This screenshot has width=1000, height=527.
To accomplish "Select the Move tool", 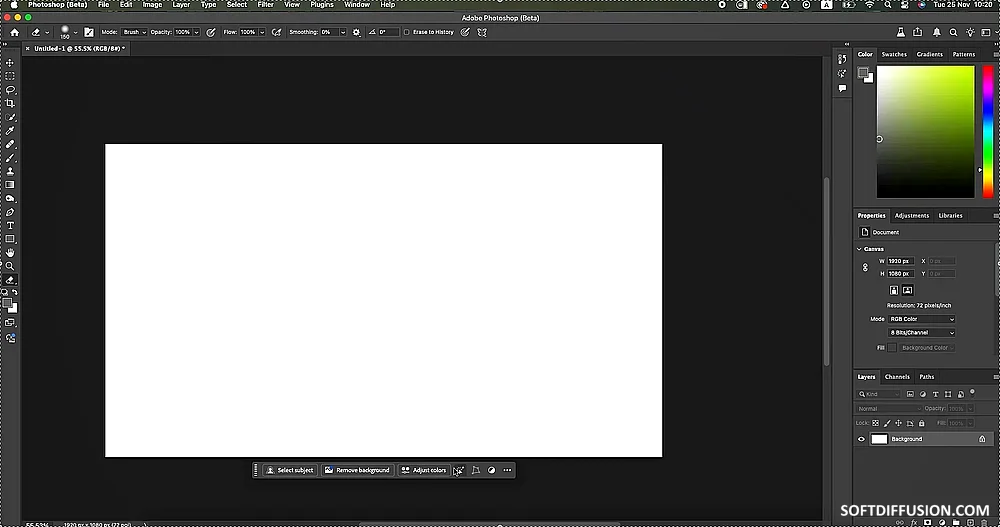I will point(10,63).
